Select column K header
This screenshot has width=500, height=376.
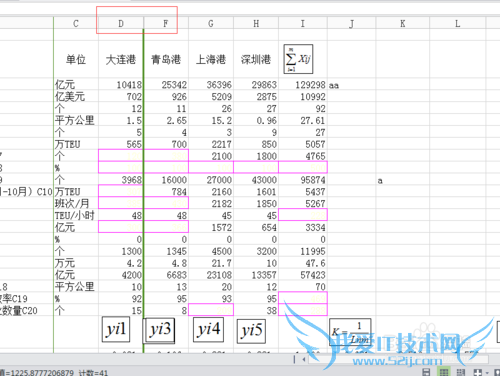pos(403,23)
